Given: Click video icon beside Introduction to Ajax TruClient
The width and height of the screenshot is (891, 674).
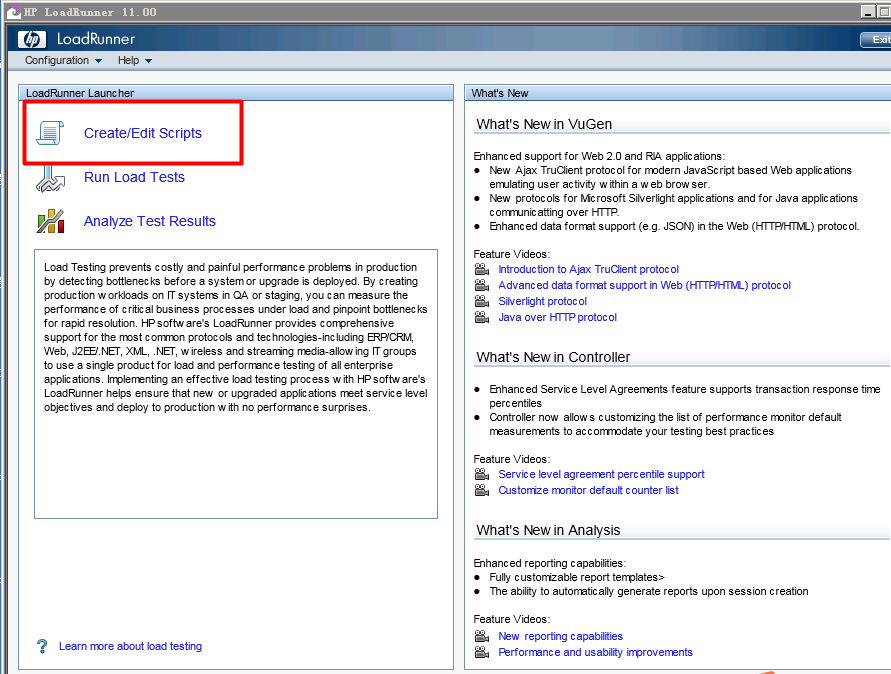Looking at the screenshot, I should (x=482, y=269).
